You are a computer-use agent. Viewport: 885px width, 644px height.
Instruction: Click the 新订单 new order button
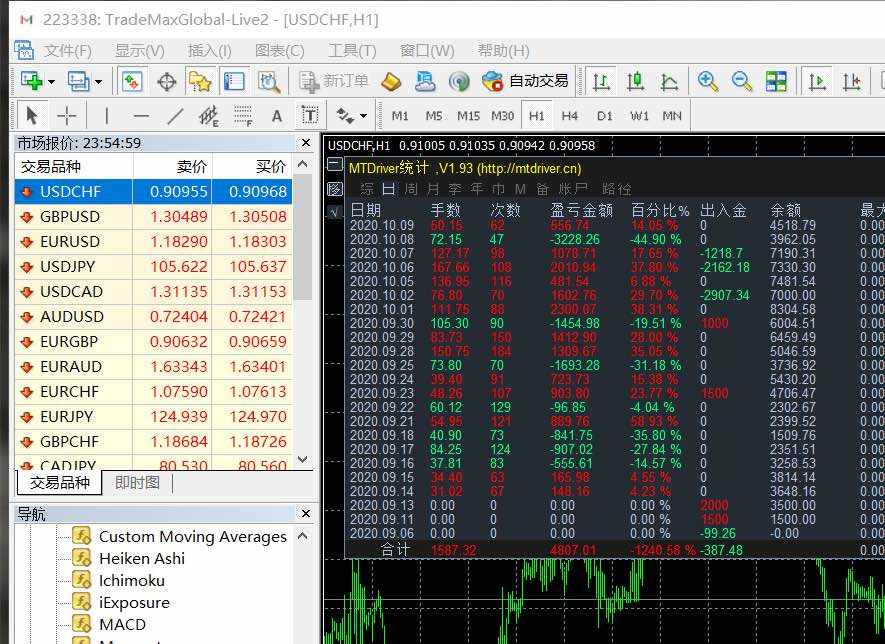click(x=334, y=81)
